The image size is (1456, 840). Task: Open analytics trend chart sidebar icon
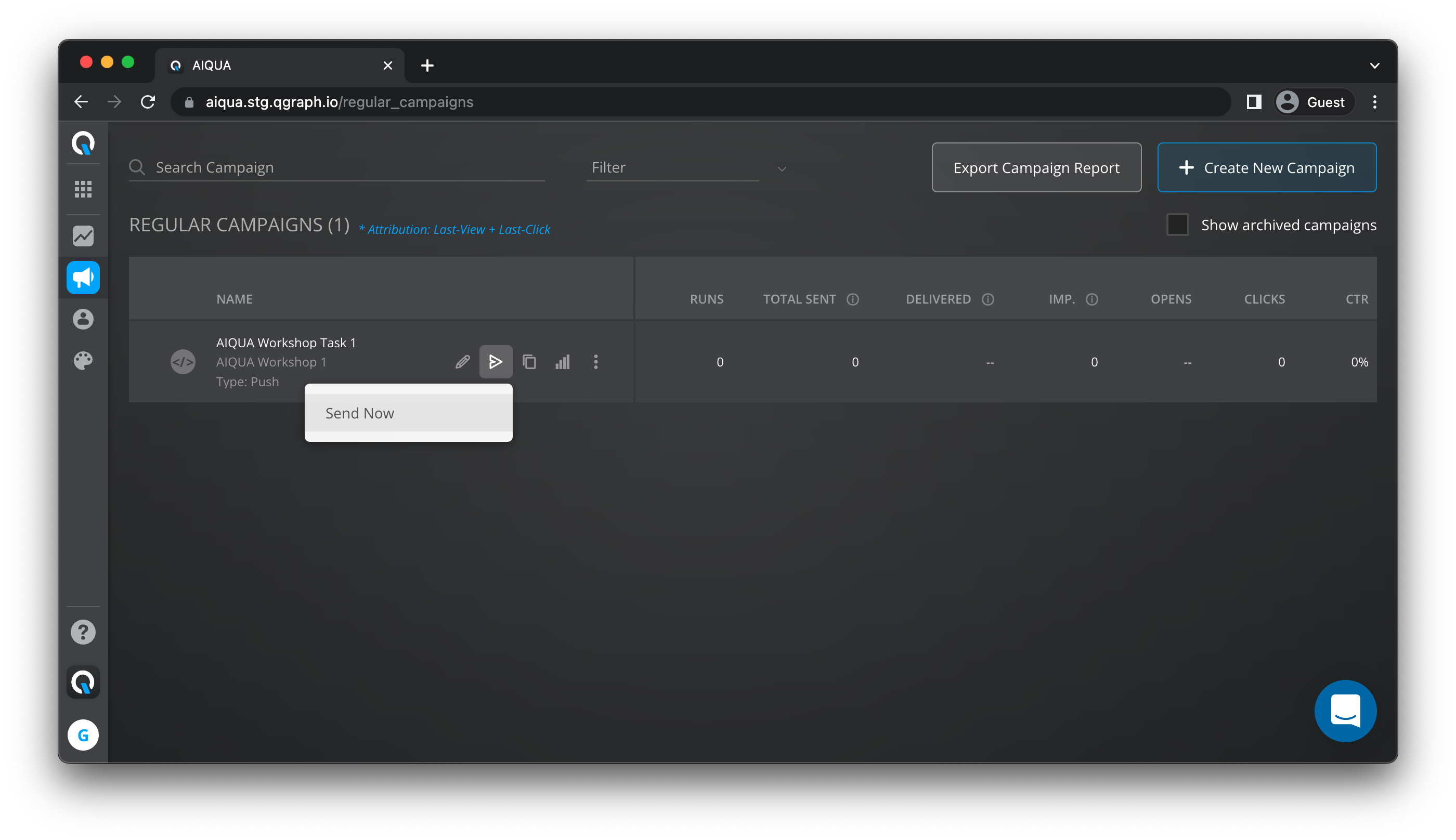pos(83,236)
